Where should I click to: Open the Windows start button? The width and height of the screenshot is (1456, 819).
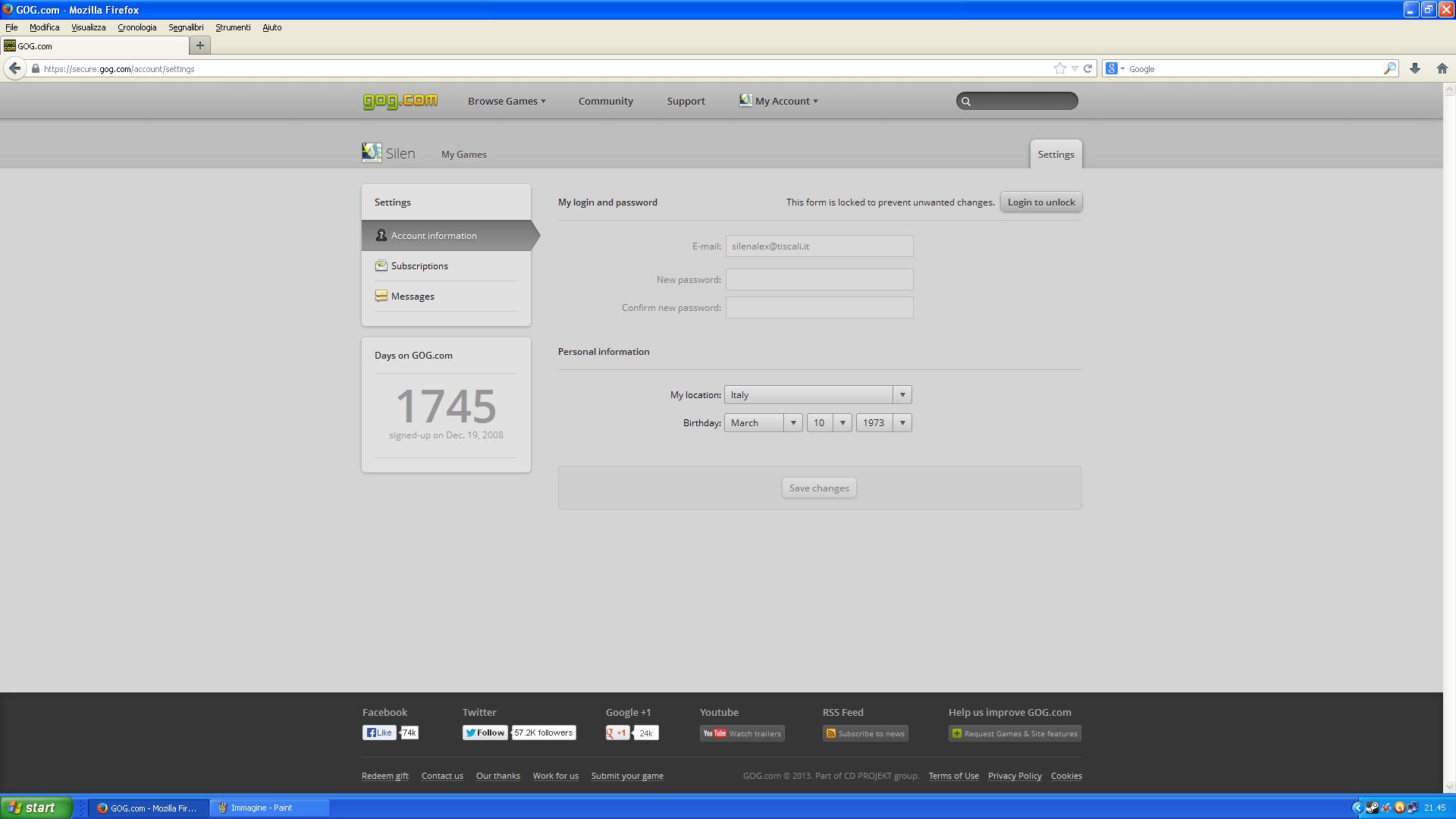pyautogui.click(x=36, y=808)
